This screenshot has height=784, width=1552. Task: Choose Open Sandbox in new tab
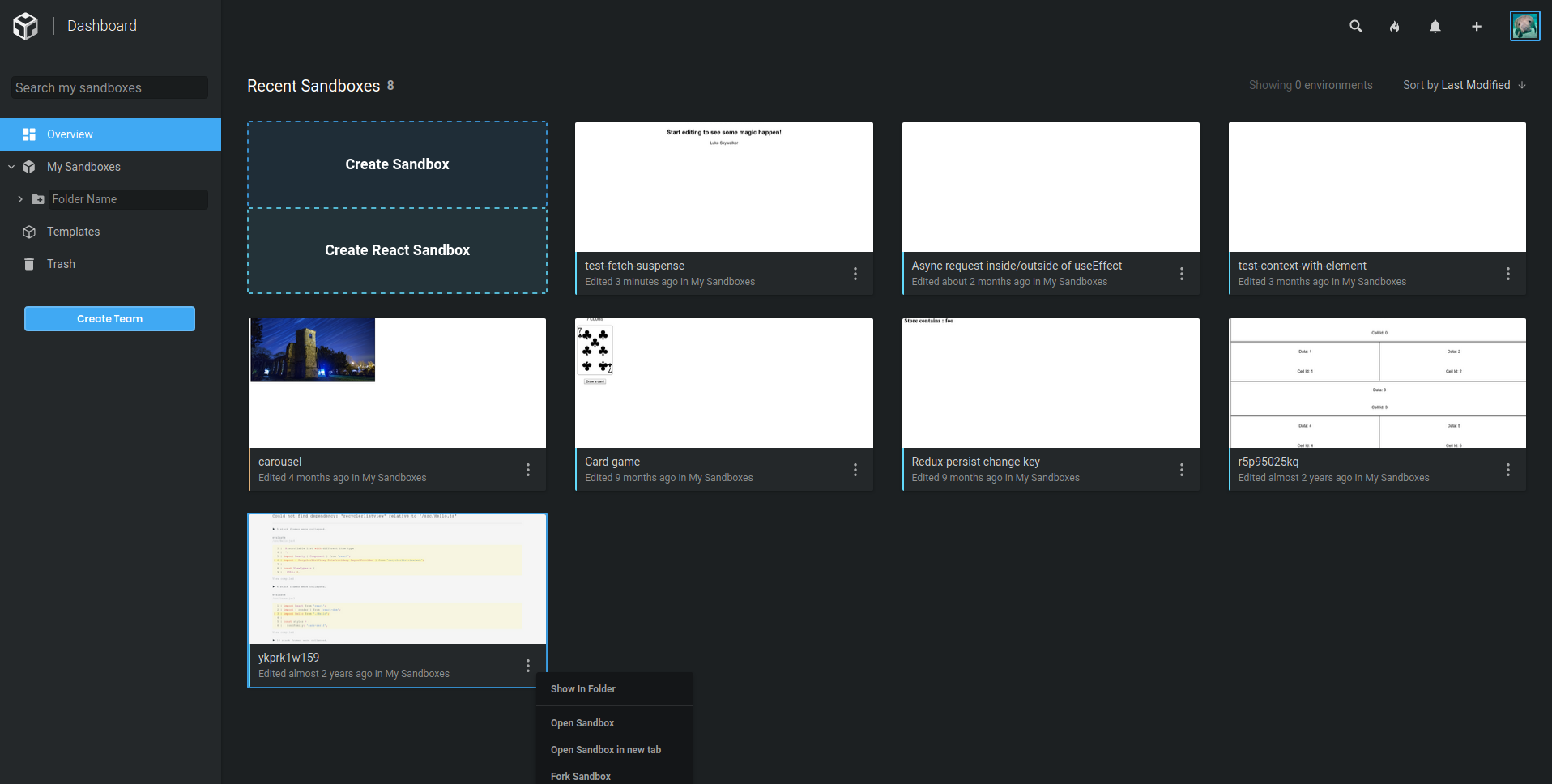(x=614, y=750)
